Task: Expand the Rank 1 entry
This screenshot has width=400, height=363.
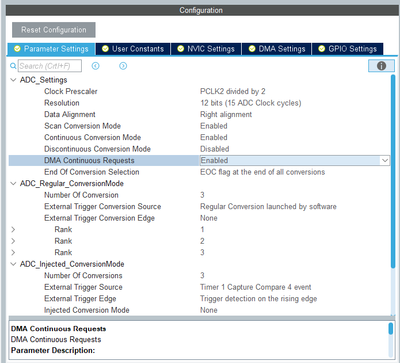Action: point(13,229)
